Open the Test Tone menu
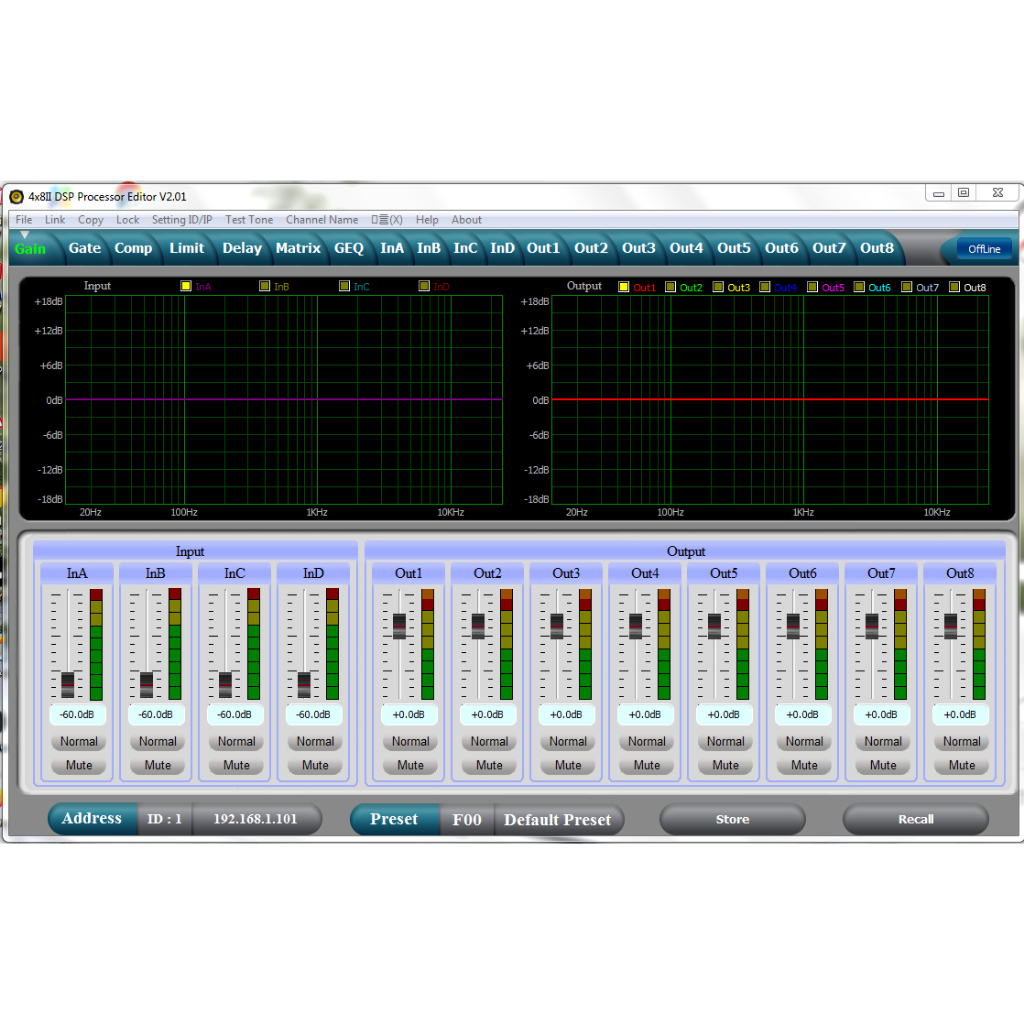 click(248, 219)
